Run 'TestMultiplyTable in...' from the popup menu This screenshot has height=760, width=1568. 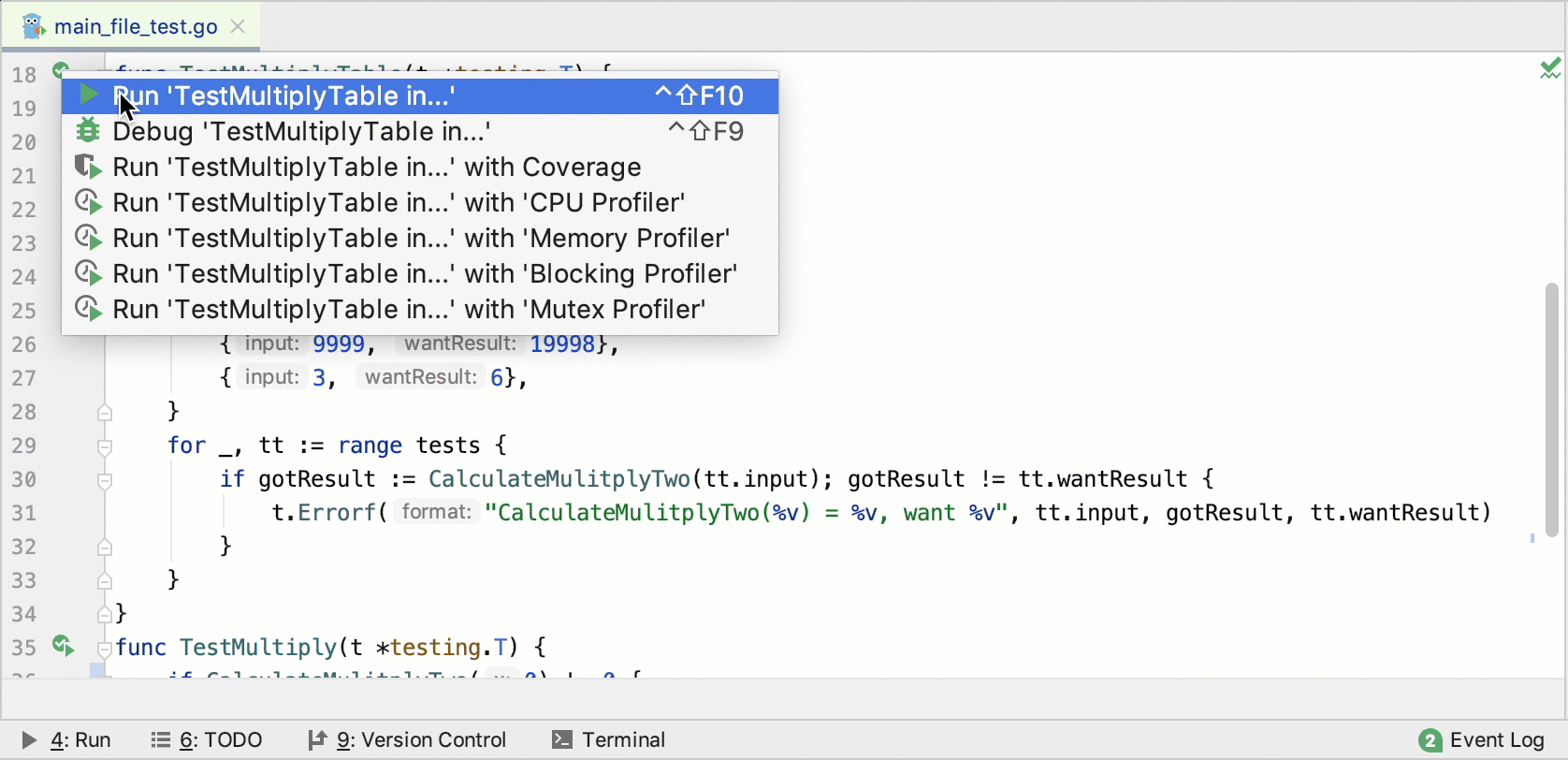[420, 95]
